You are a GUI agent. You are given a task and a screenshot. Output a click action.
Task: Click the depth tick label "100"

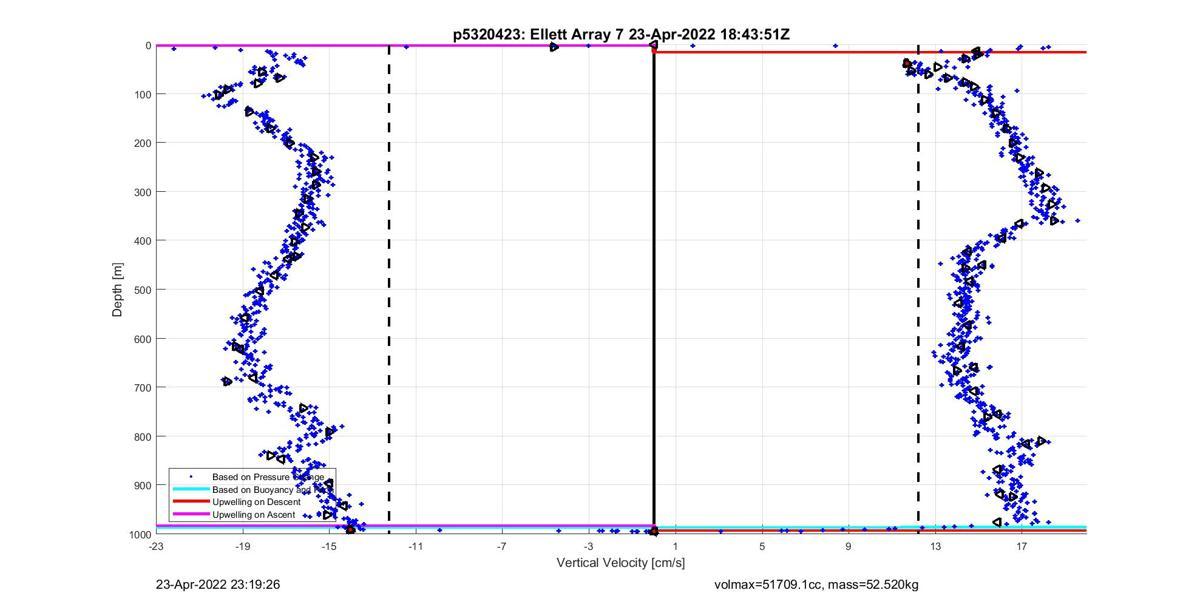(142, 94)
